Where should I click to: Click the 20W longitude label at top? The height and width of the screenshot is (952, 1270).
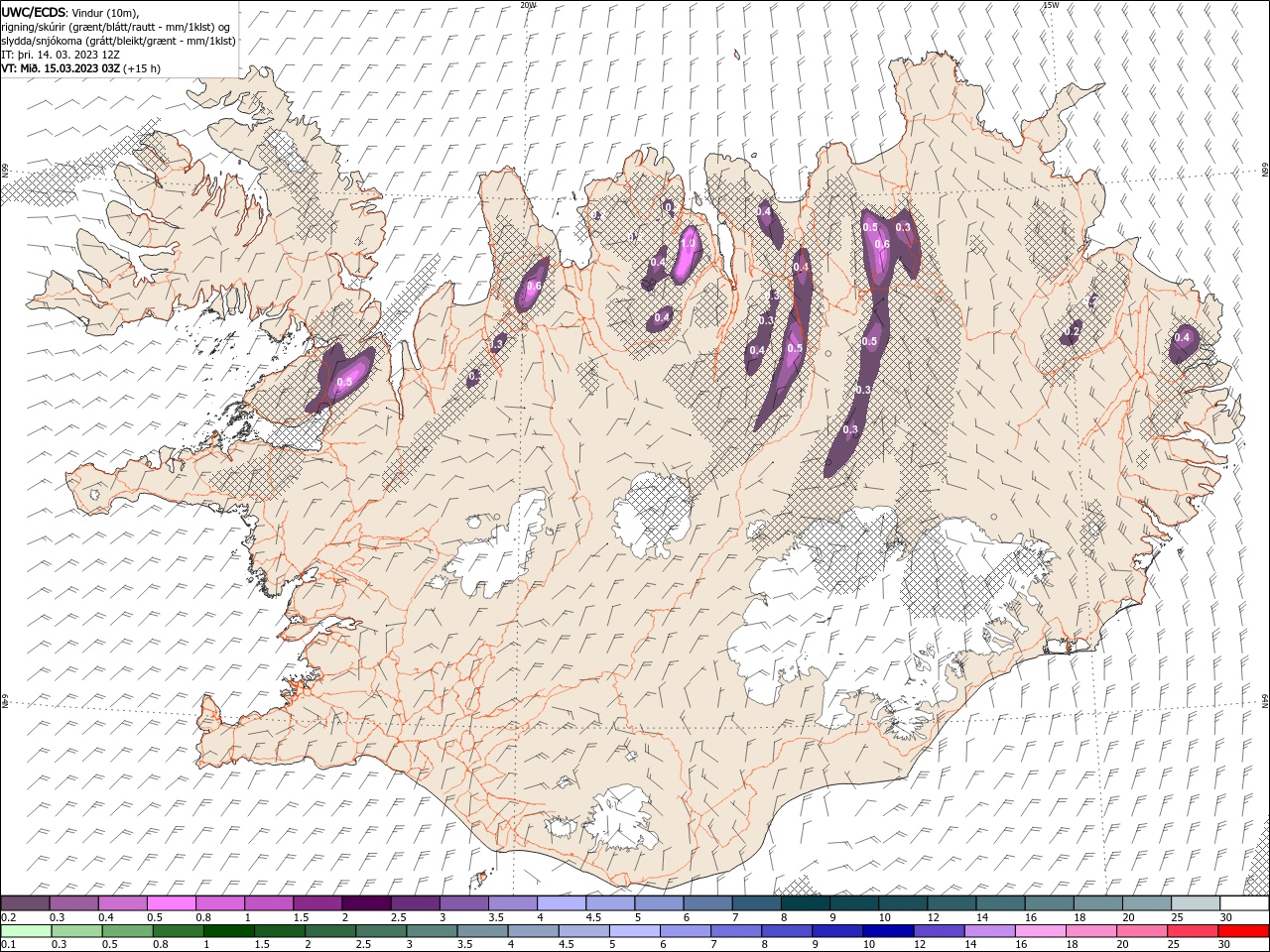(528, 5)
